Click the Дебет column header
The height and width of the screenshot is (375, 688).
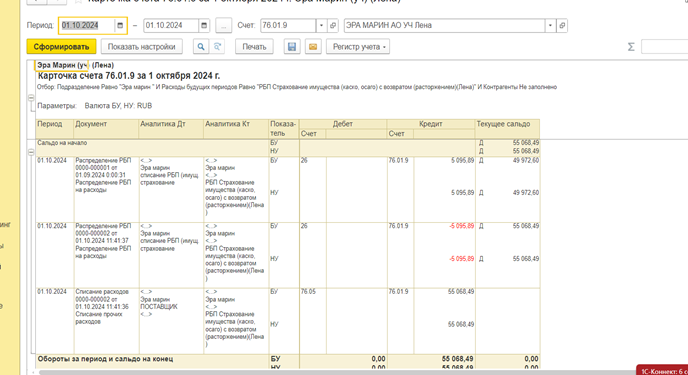point(343,124)
